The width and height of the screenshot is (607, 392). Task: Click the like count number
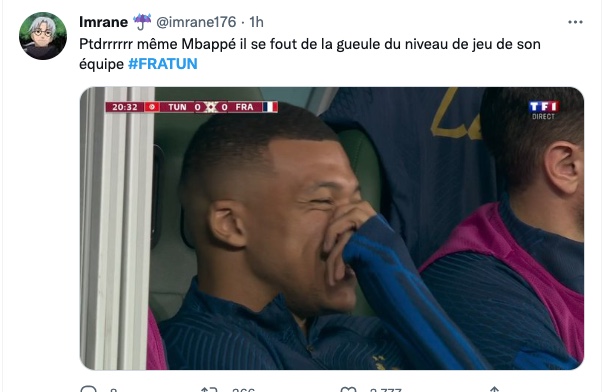385,390
